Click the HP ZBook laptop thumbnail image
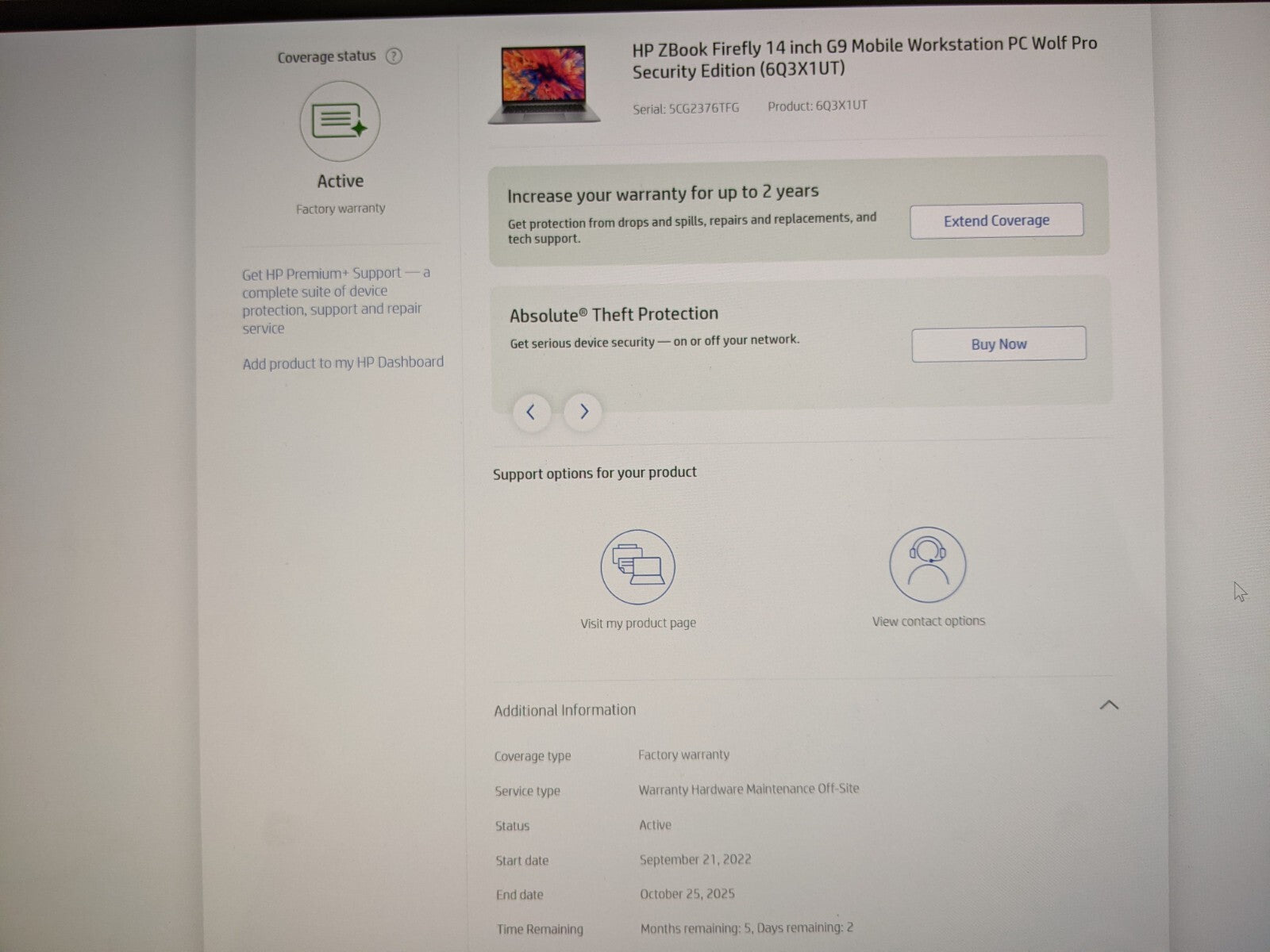Viewport: 1270px width, 952px height. pos(545,84)
